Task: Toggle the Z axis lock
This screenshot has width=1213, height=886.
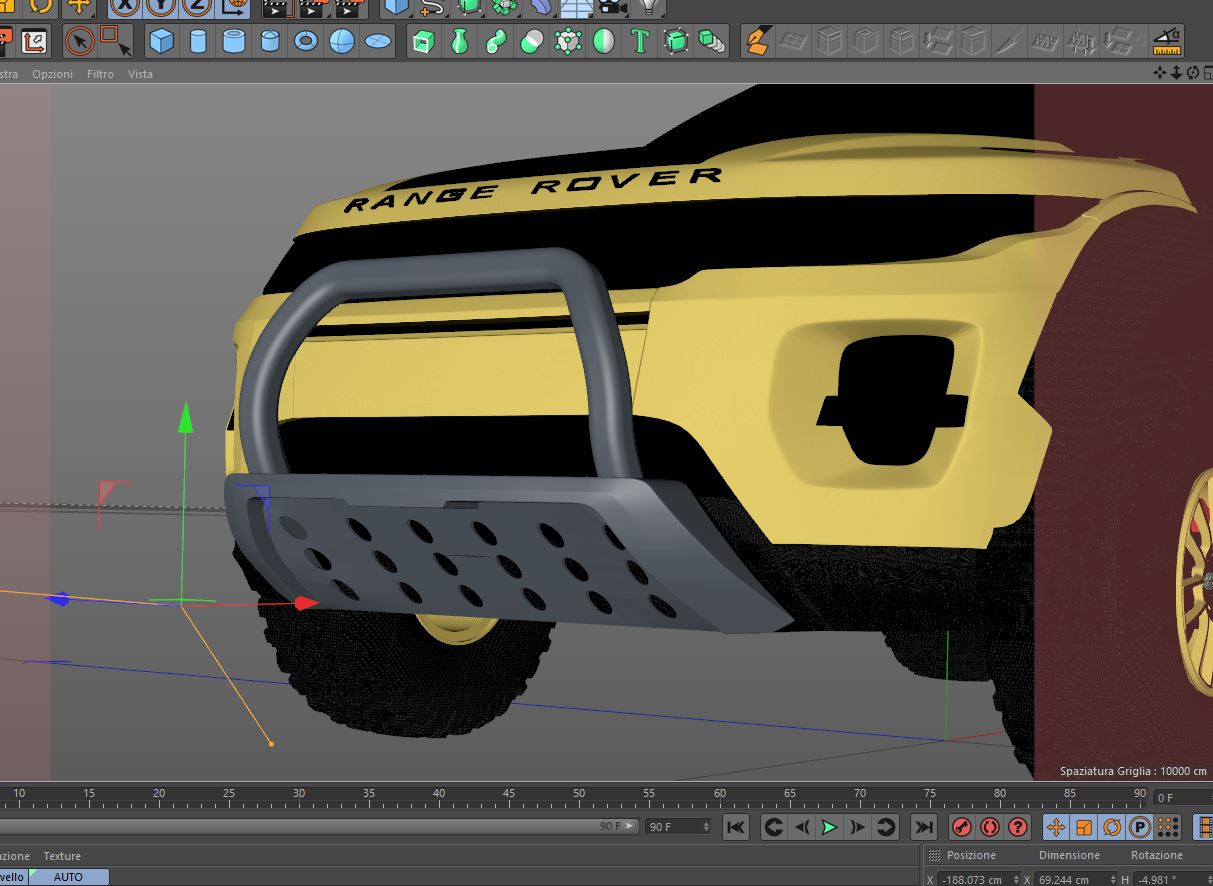Action: click(x=197, y=7)
